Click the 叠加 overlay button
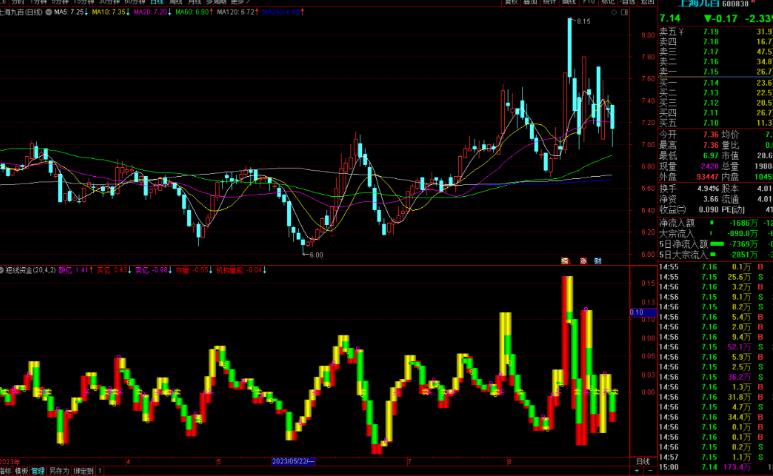This screenshot has height=476, width=773. click(x=530, y=2)
